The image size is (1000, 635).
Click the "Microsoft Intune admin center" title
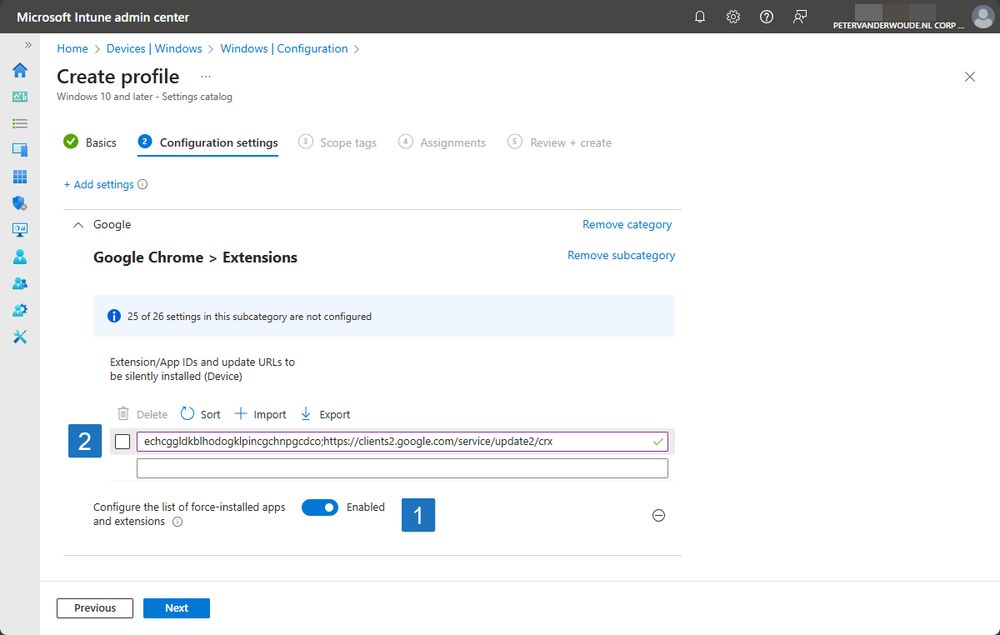click(103, 17)
